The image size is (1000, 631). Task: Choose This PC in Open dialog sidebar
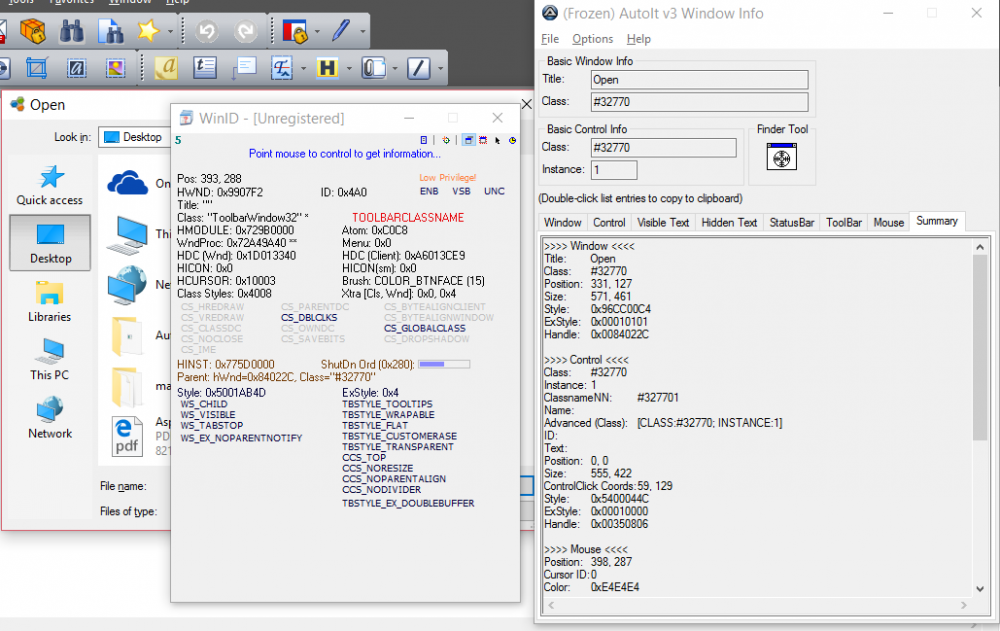click(50, 360)
